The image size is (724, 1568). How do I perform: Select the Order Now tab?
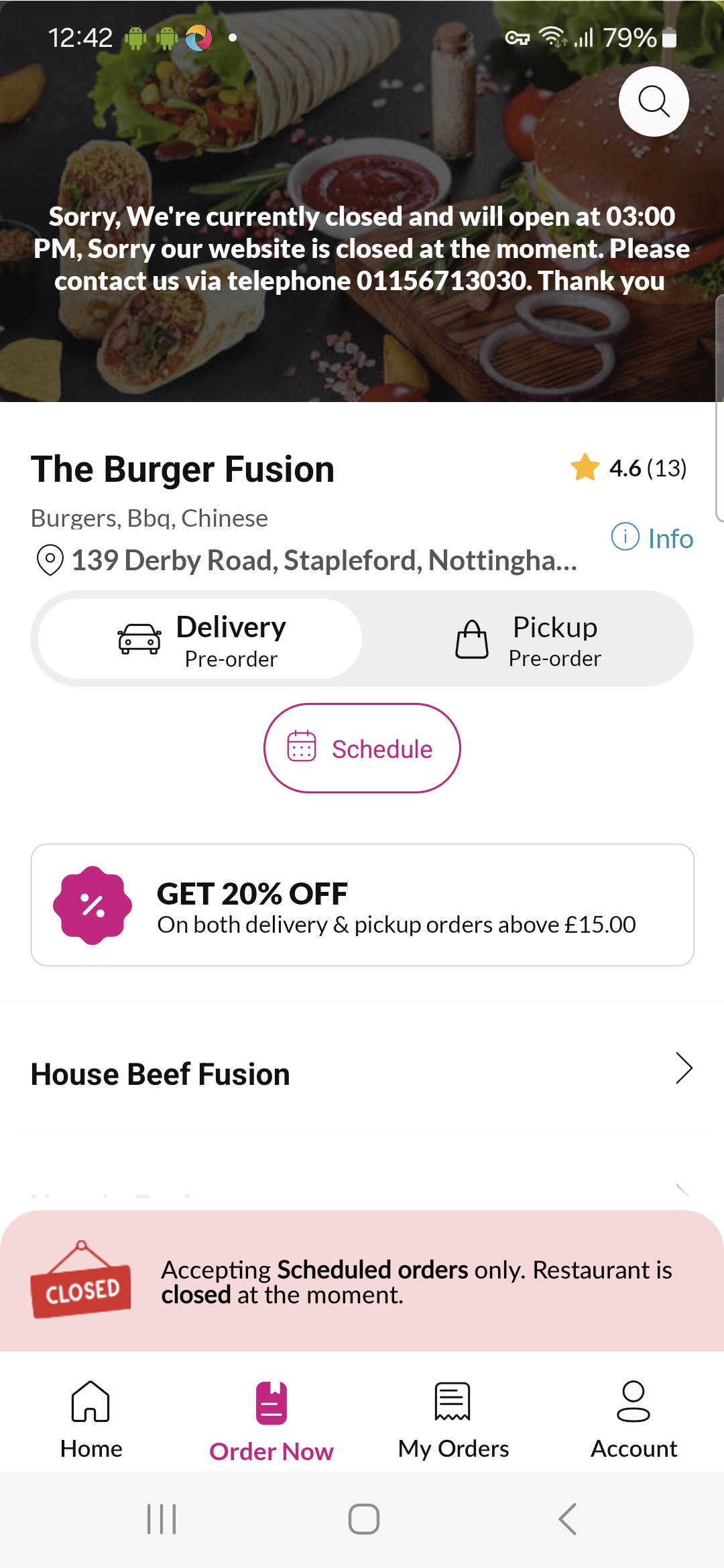[271, 1420]
